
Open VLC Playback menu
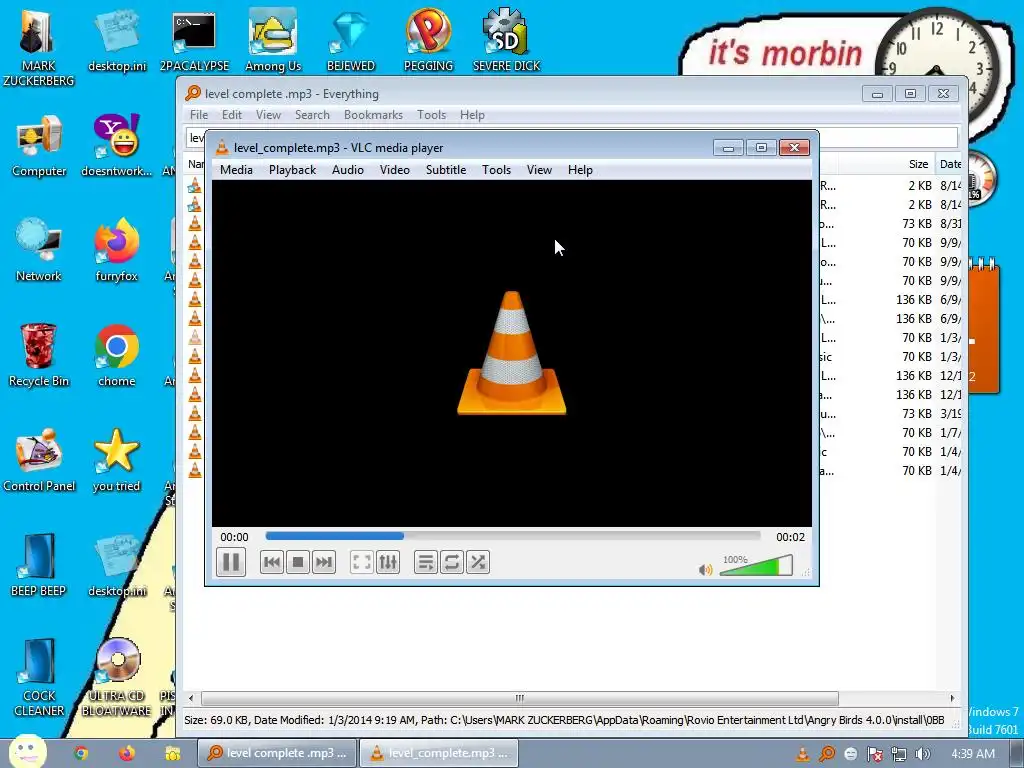292,170
